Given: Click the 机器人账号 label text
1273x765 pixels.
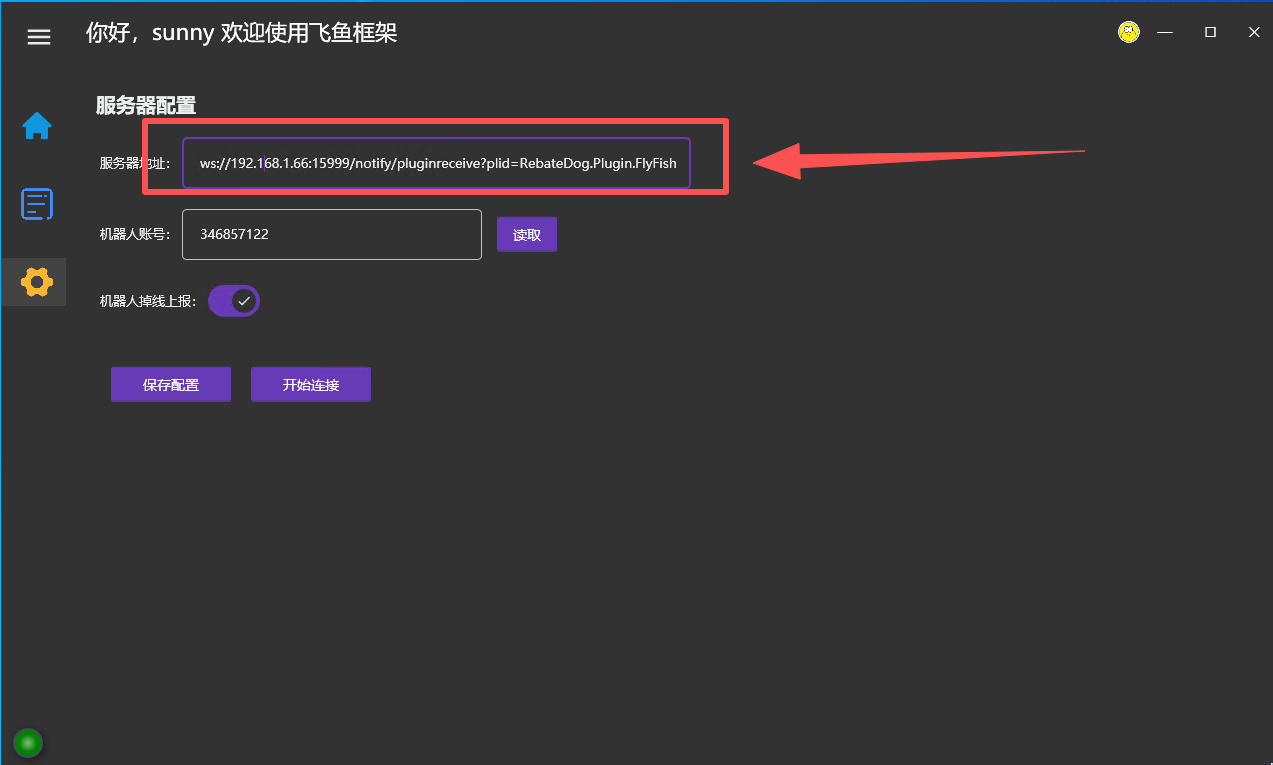Looking at the screenshot, I should (135, 235).
